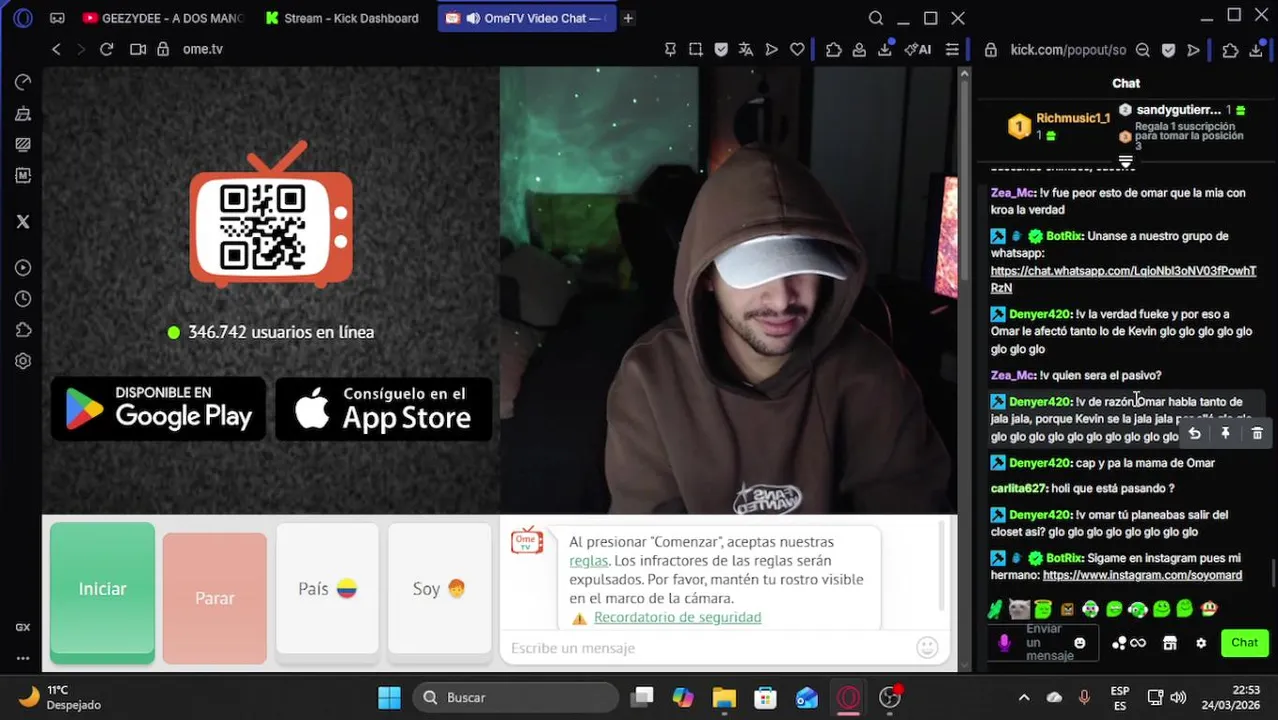Open the kick.com popout address bar

(x=1067, y=50)
